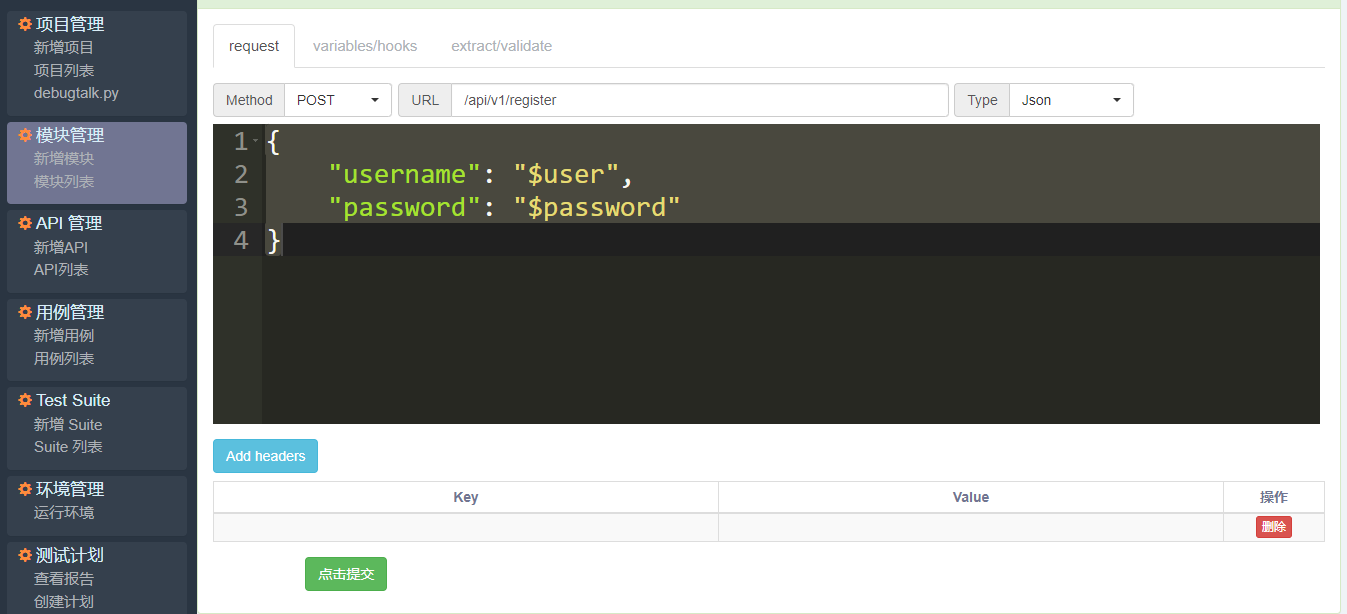Click the Method label
Viewport: 1347px width, 614px height.
[249, 100]
